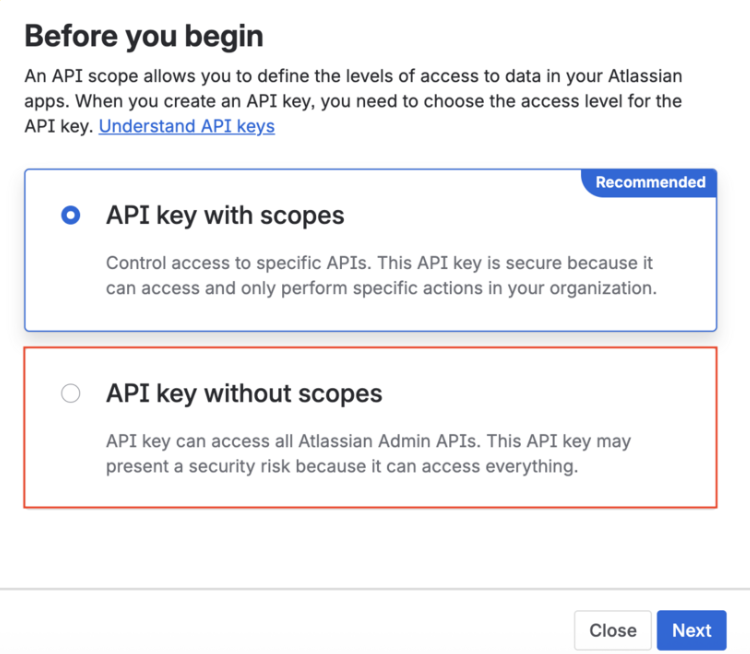Open the Understand API keys link
This screenshot has width=750, height=654.
pyautogui.click(x=186, y=126)
